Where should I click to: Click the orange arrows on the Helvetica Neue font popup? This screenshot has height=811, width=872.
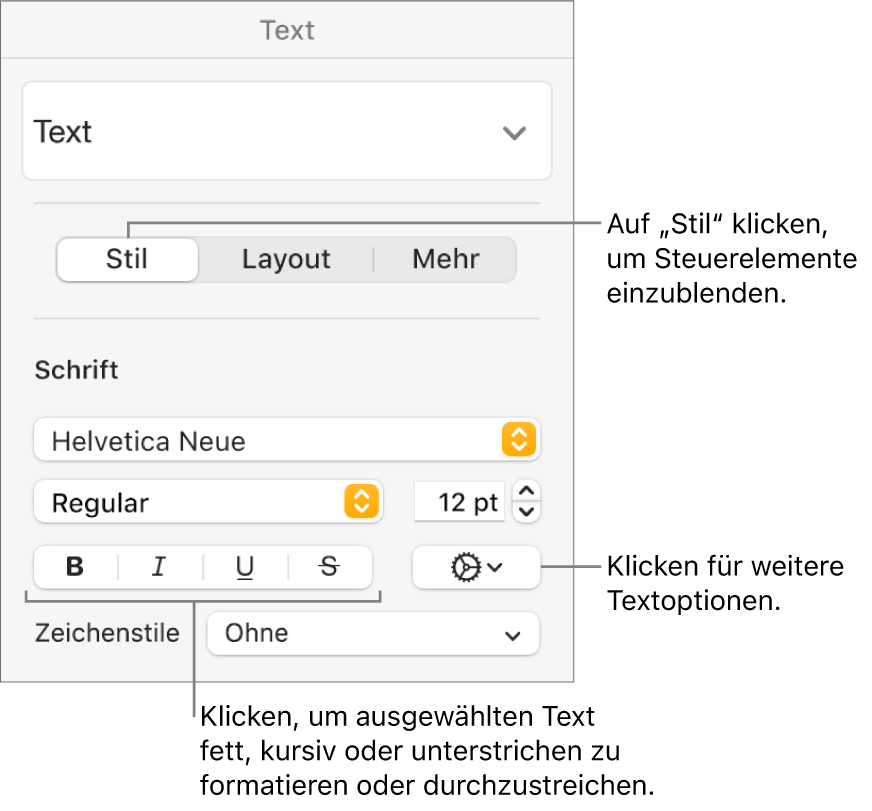click(520, 440)
